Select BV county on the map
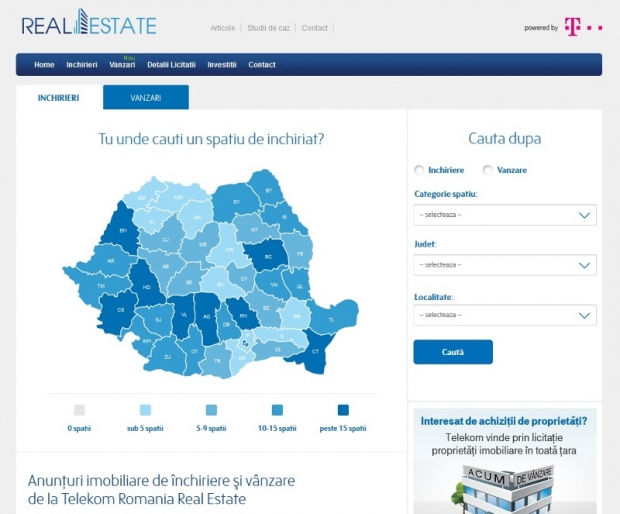 pos(220,285)
